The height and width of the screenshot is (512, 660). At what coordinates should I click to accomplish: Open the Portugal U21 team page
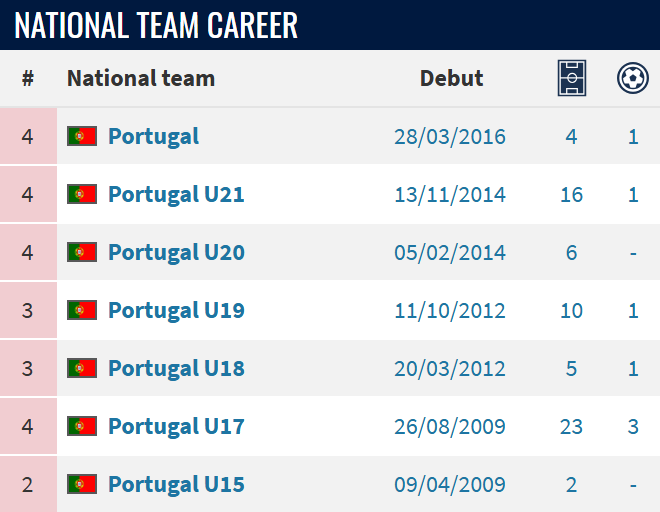click(176, 194)
